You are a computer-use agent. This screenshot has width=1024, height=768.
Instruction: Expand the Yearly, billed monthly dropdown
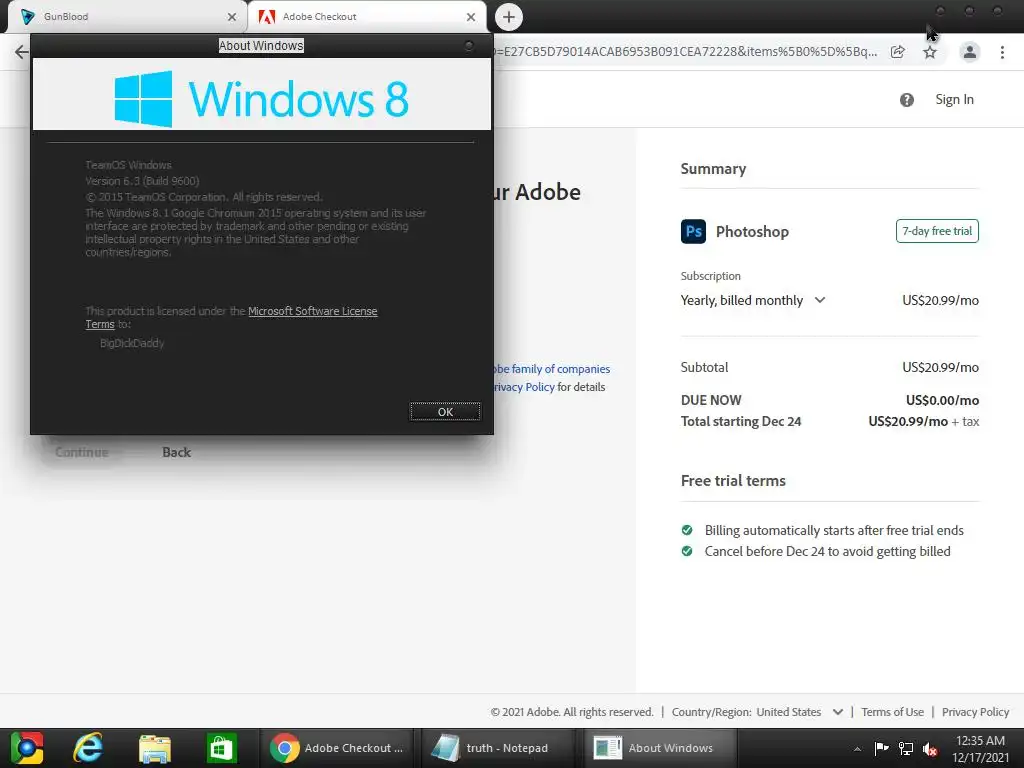(x=754, y=300)
